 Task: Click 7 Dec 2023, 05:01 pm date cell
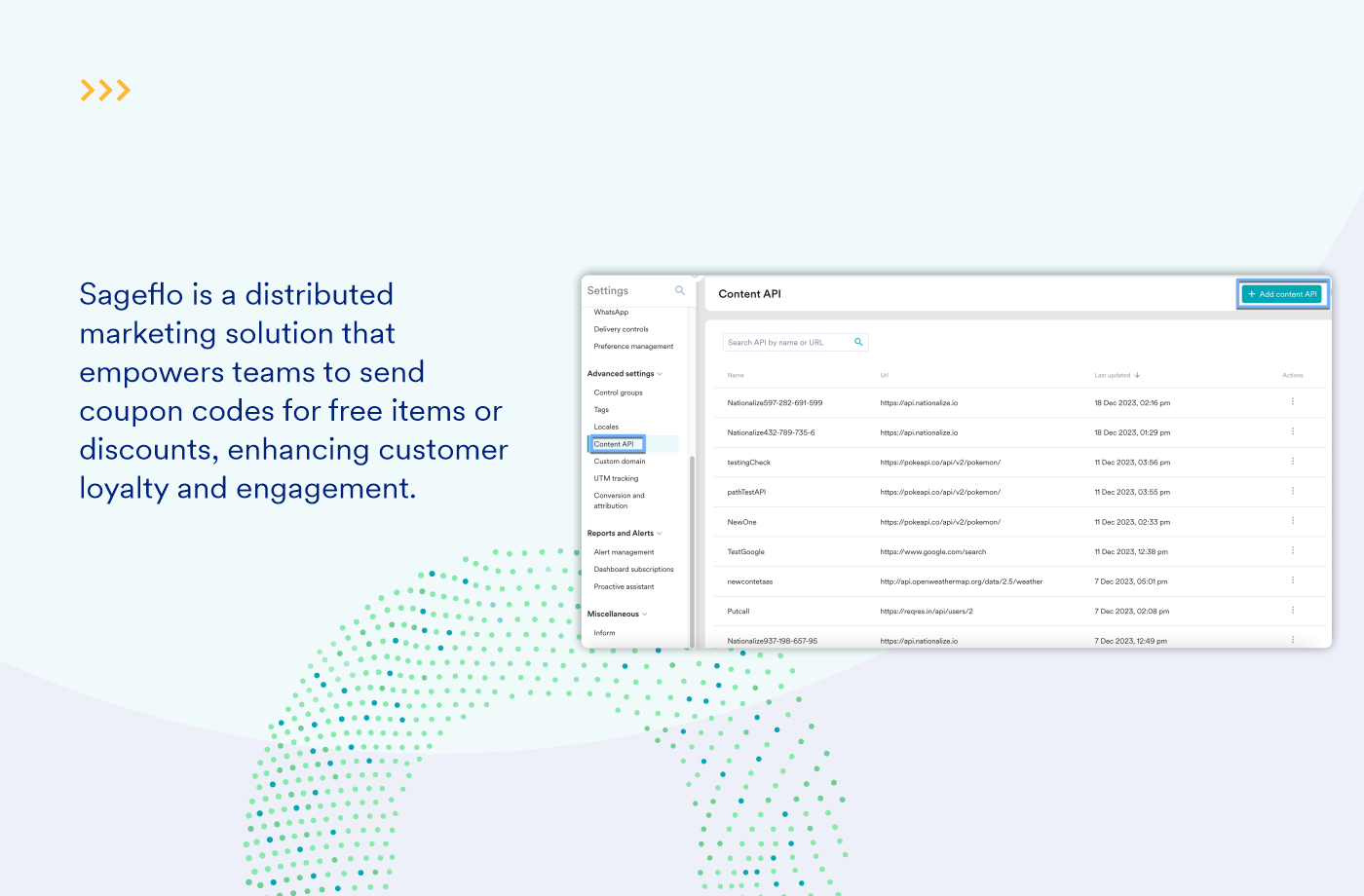click(x=1131, y=581)
